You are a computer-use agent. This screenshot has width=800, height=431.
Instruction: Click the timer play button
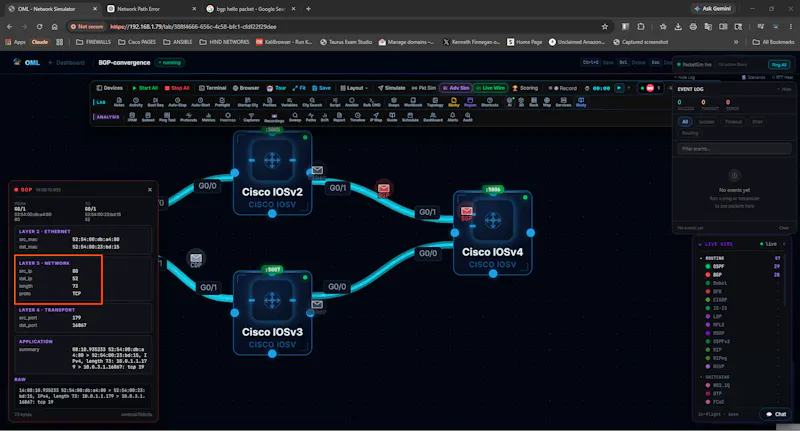[619, 88]
